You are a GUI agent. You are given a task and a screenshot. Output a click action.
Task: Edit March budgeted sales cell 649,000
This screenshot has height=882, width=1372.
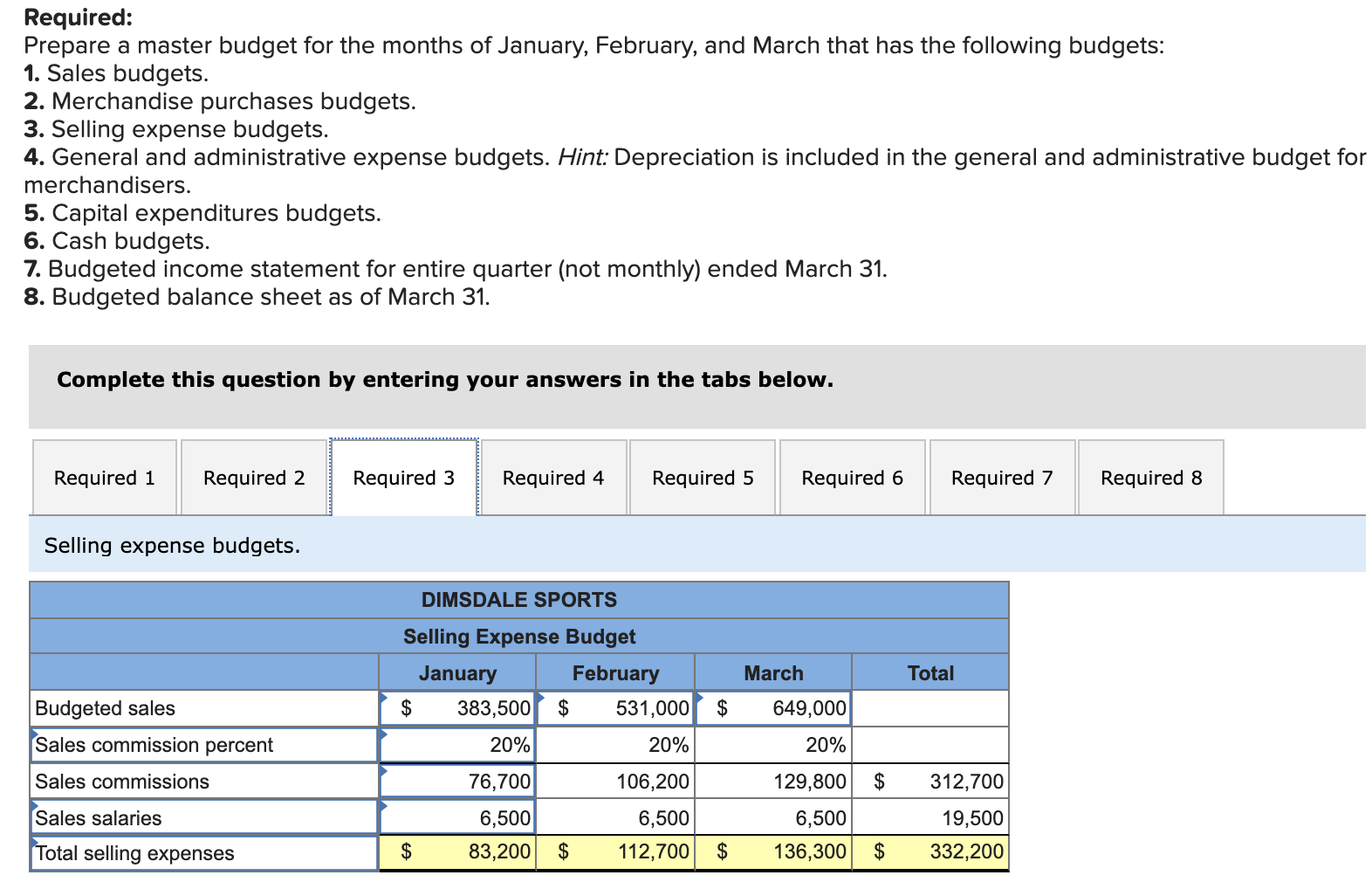[x=773, y=708]
